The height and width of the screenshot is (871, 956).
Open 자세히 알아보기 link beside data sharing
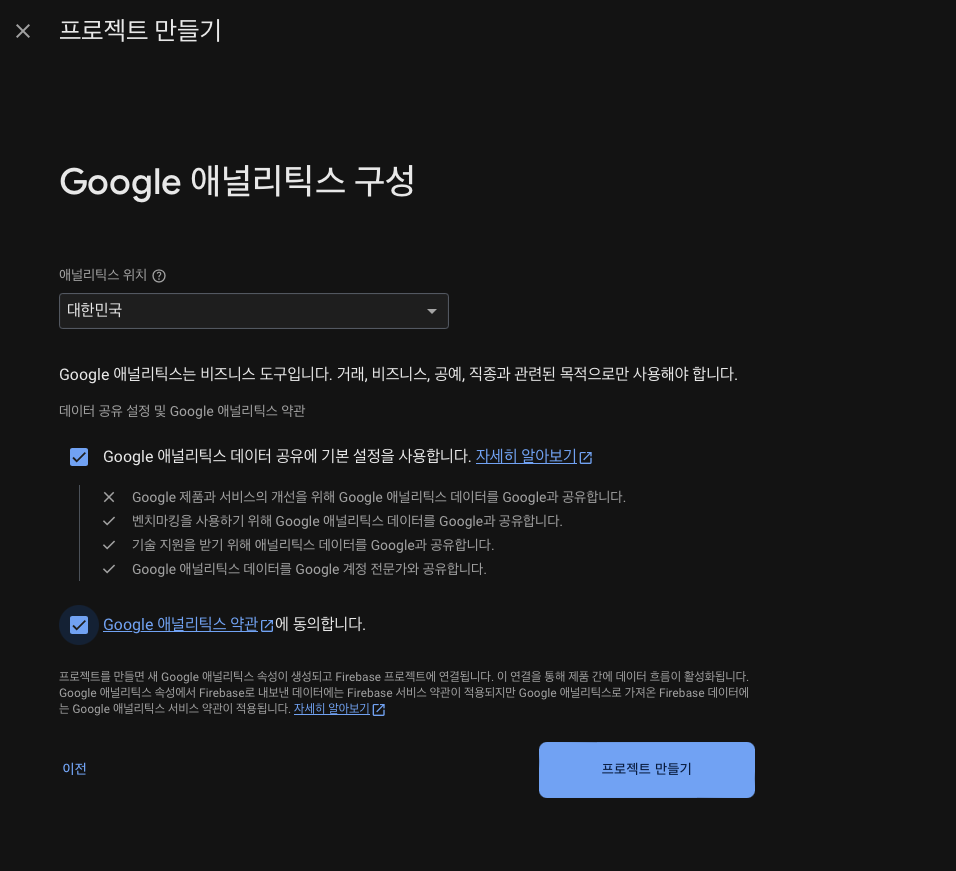pyautogui.click(x=526, y=456)
